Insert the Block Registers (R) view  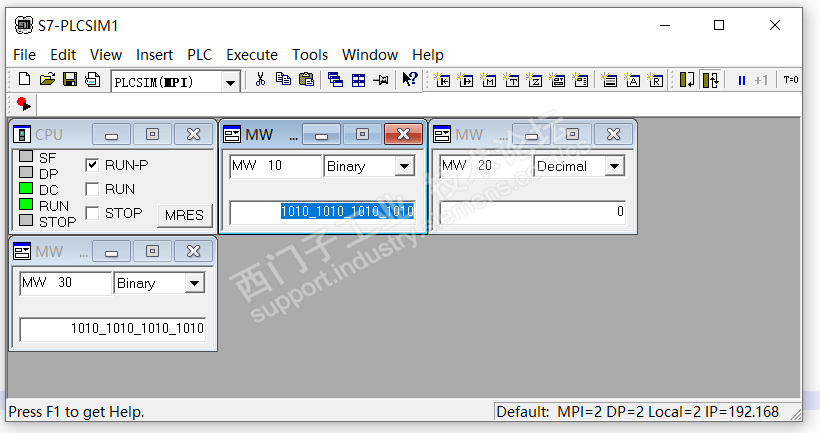(655, 80)
